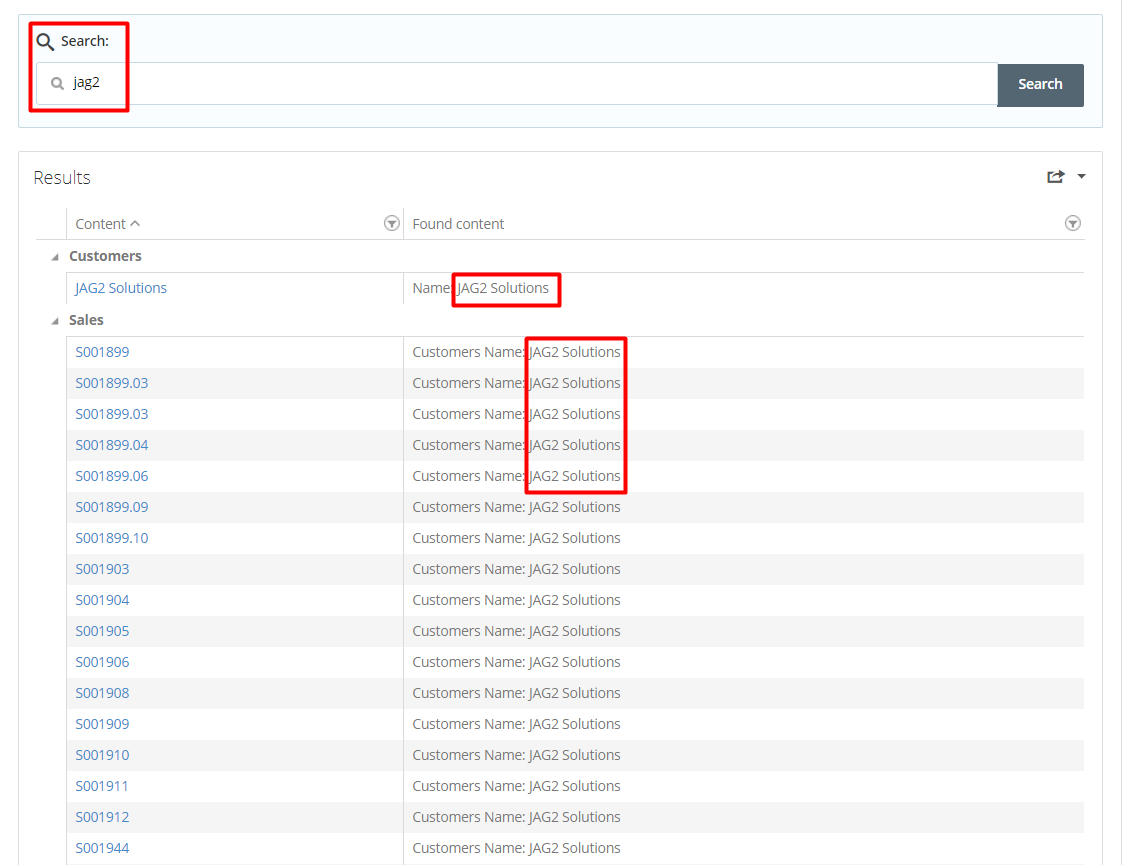
Task: Open sale S001910
Action: [102, 755]
